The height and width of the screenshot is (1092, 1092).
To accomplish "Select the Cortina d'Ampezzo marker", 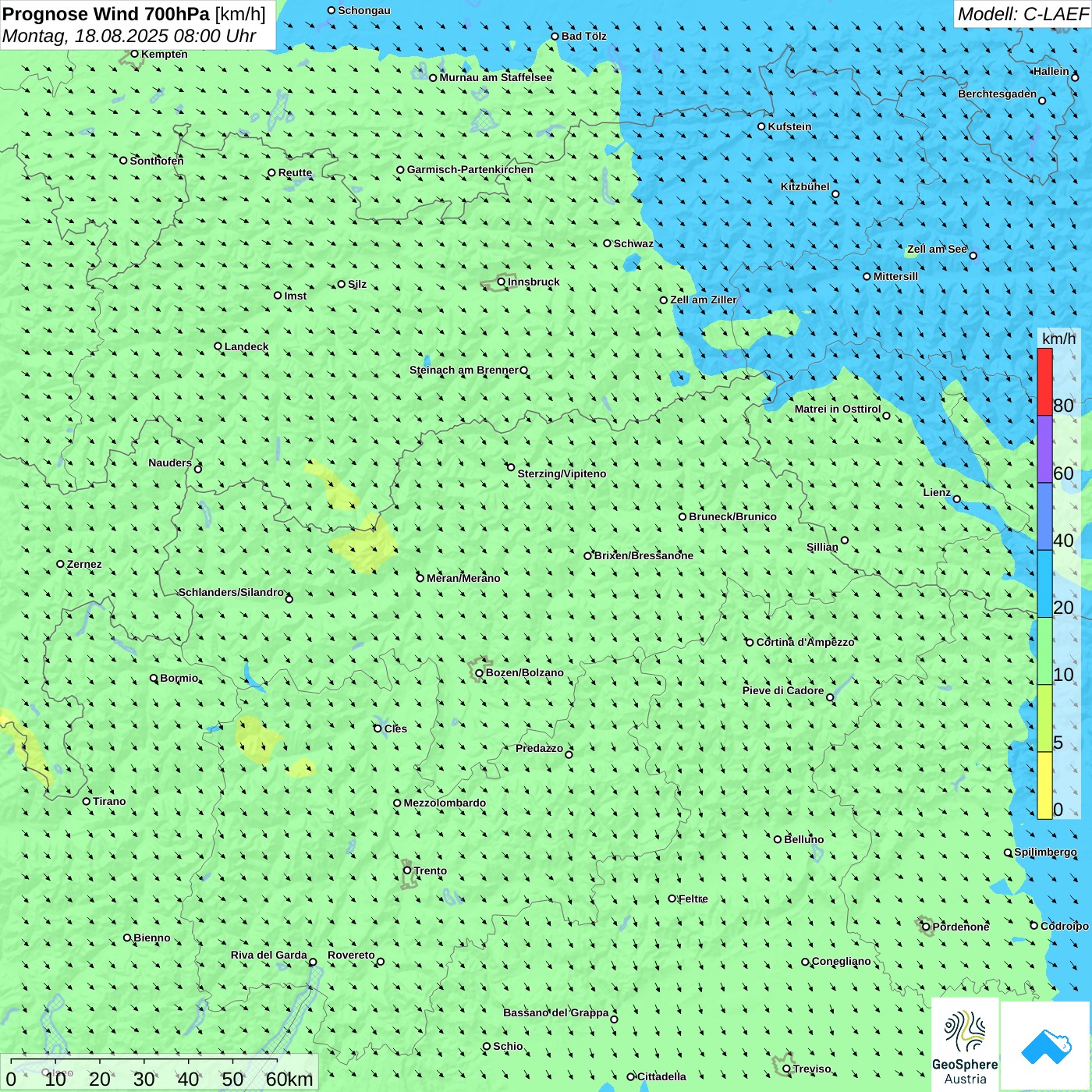I will (x=750, y=643).
